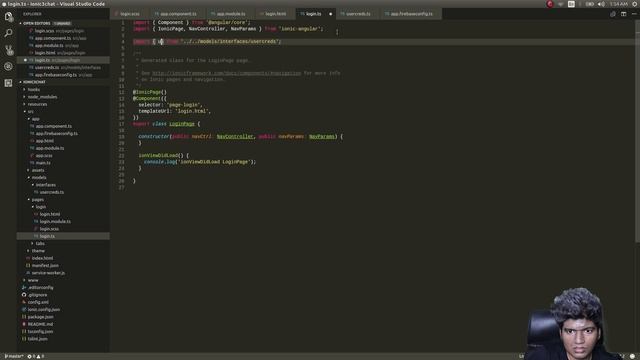Click the Wi-Fi network indicator in top panel
The width and height of the screenshot is (640, 360).
pos(560,4)
